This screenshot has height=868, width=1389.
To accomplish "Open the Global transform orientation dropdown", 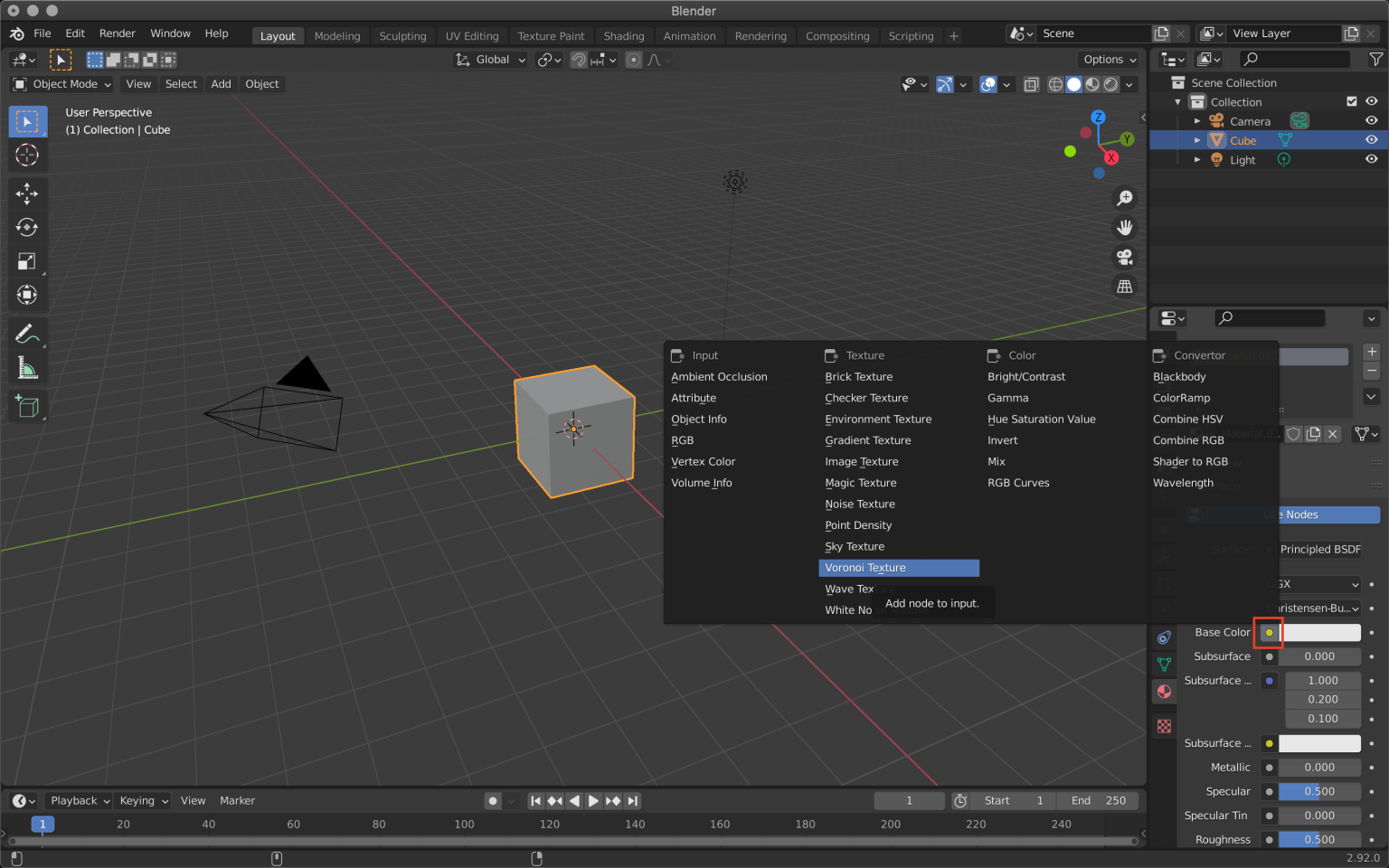I will coord(489,60).
